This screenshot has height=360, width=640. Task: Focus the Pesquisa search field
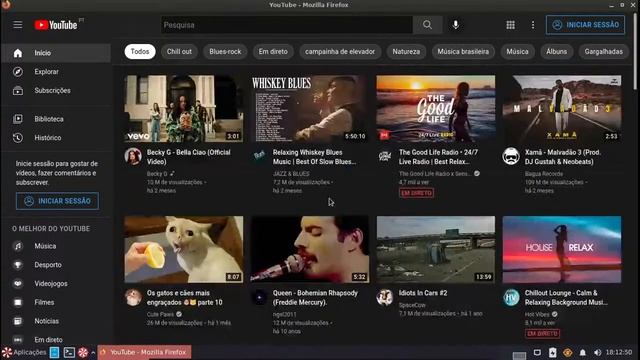287,25
